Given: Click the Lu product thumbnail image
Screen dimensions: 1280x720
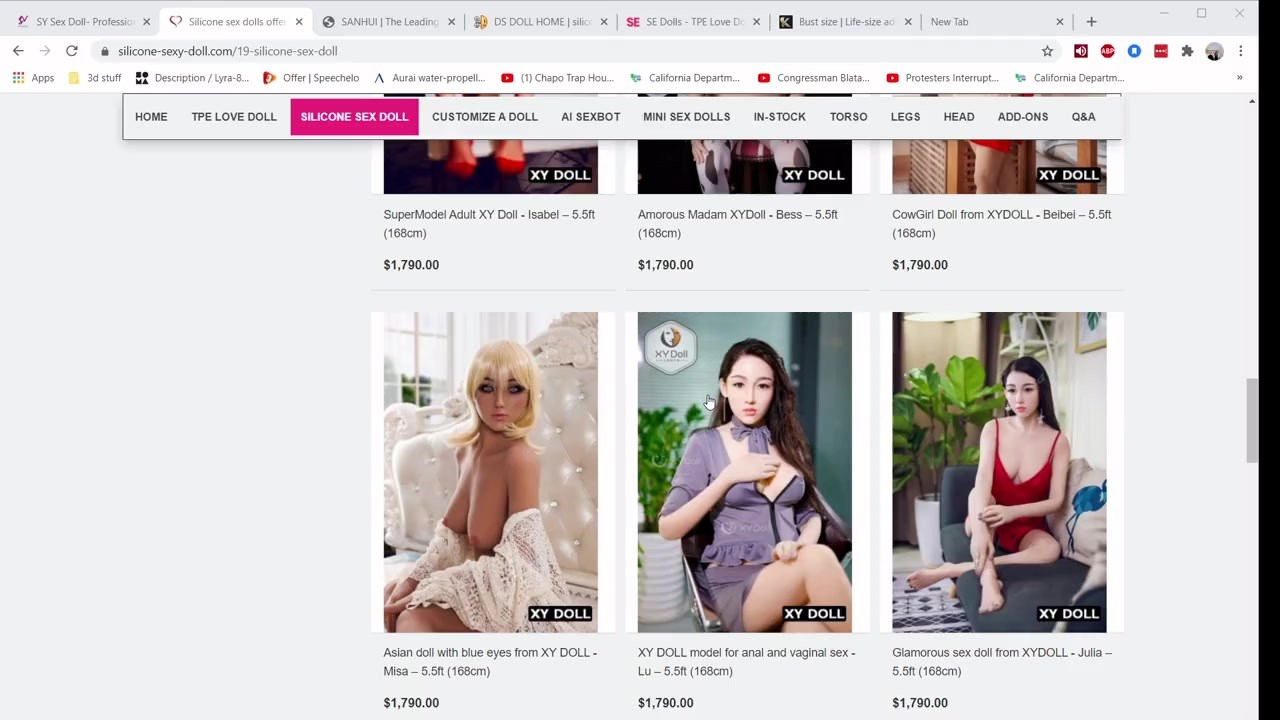Looking at the screenshot, I should tap(745, 472).
